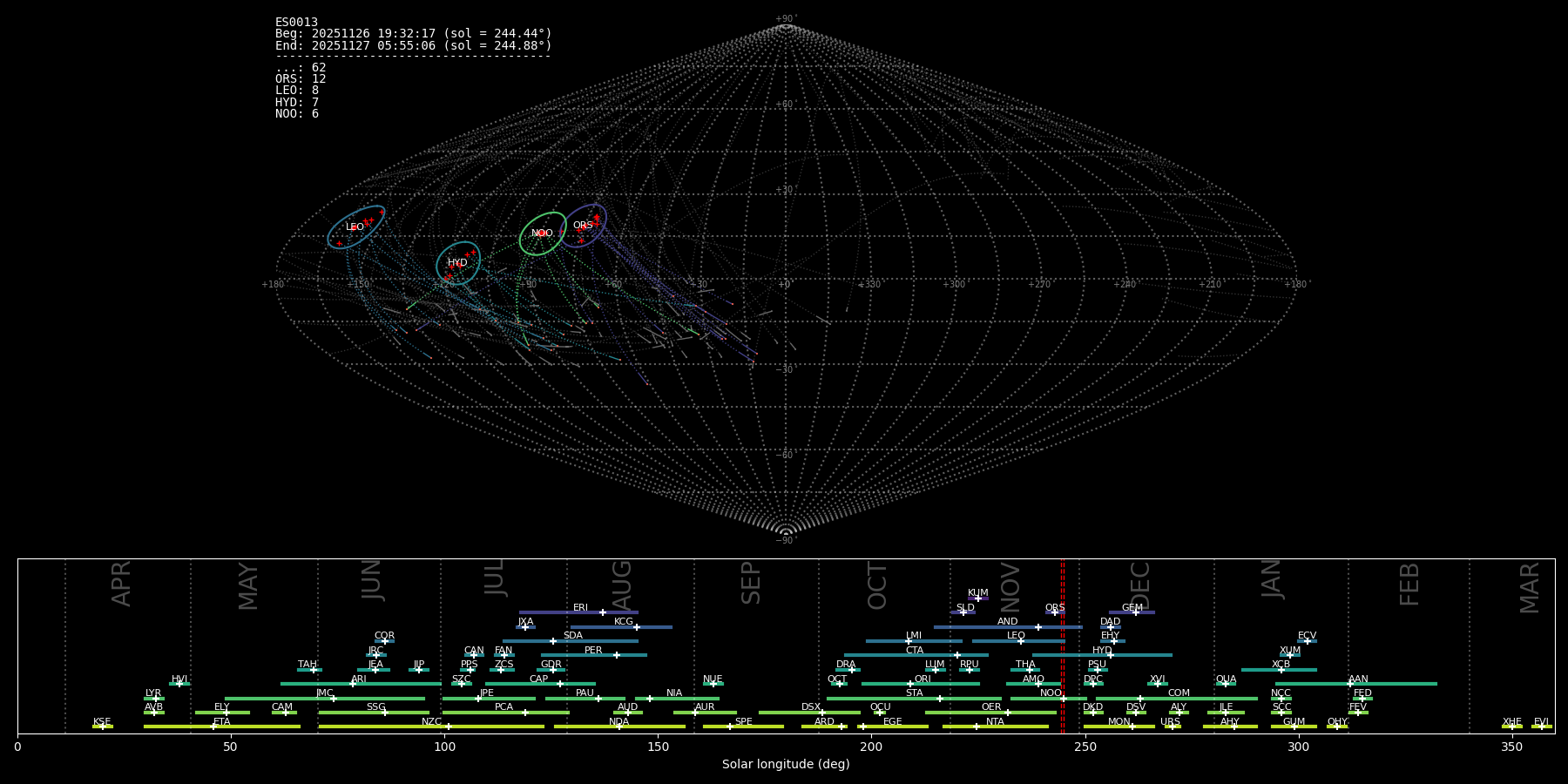This screenshot has width=1568, height=784.
Task: Select the KUM shower marker in timeline
Action: tap(978, 598)
